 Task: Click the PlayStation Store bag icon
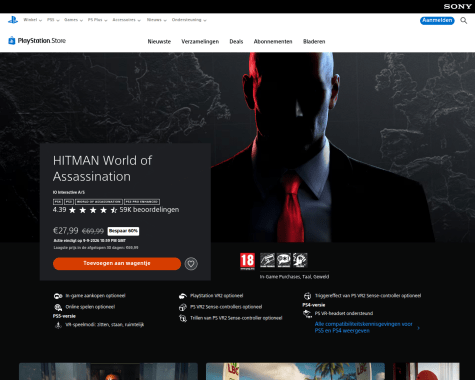[12, 40]
